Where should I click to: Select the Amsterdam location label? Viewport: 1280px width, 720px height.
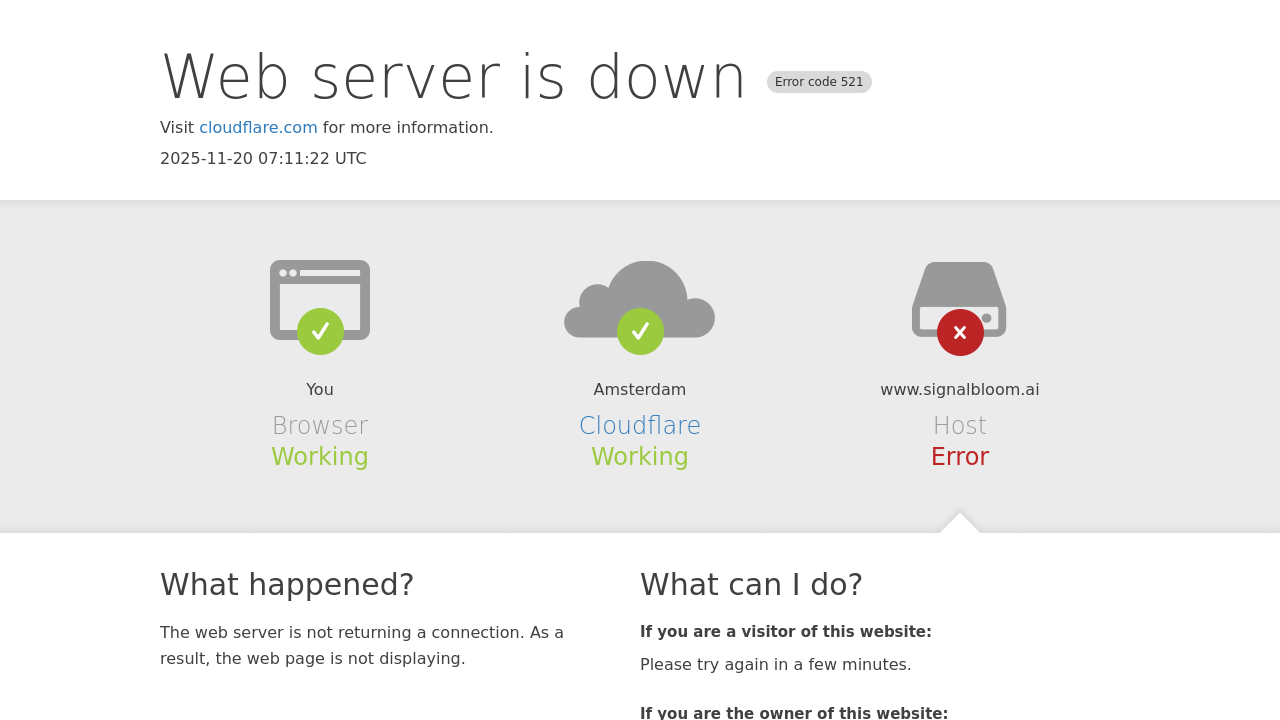tap(640, 390)
